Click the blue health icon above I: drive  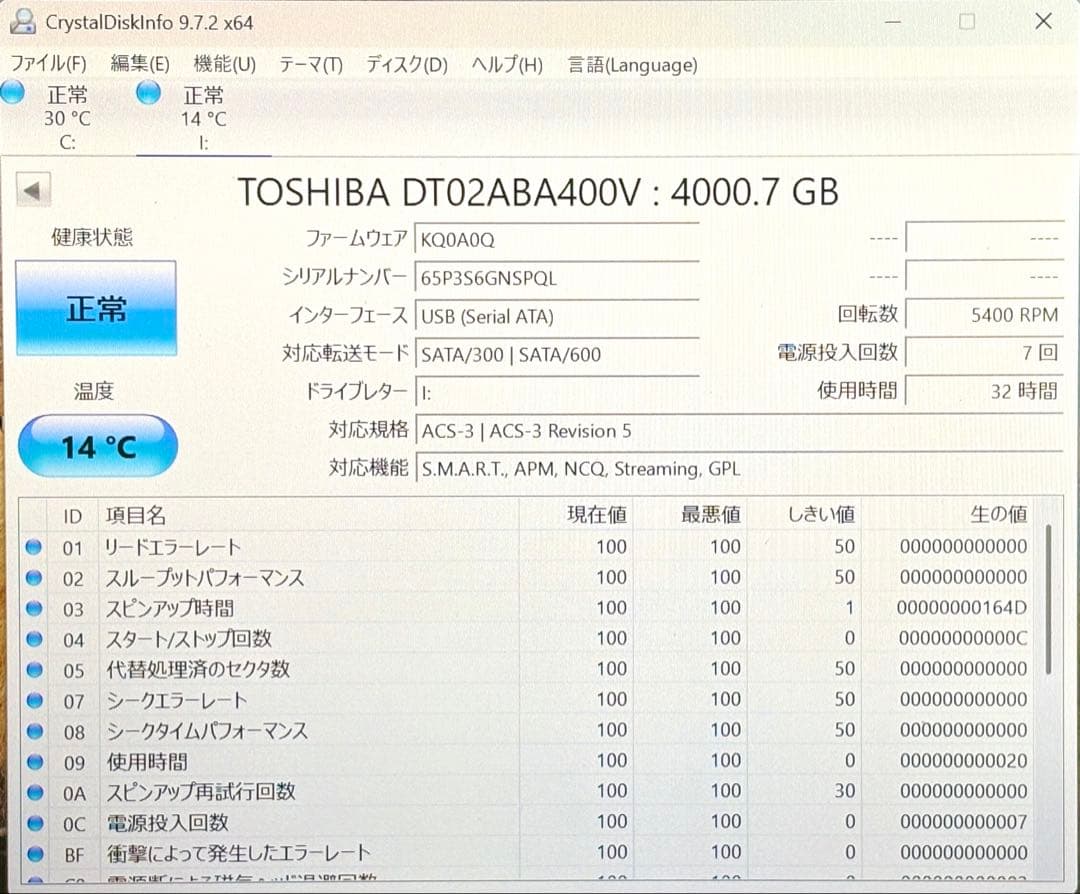click(148, 91)
